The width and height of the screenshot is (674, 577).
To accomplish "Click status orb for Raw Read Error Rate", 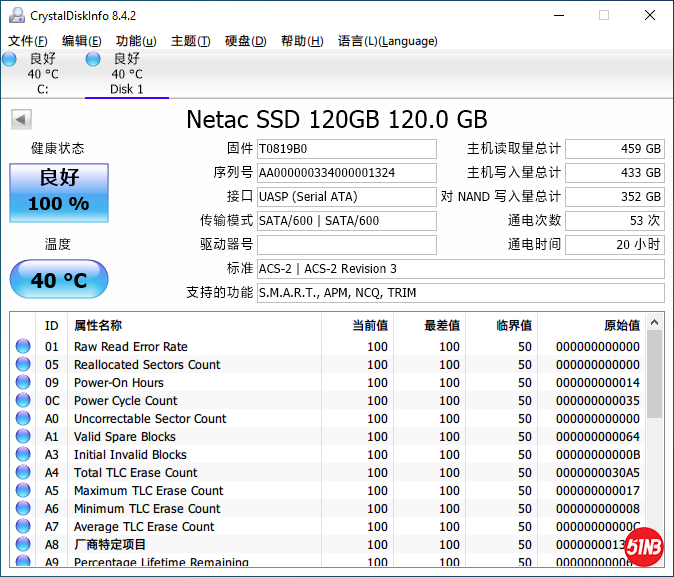I will 23,347.
